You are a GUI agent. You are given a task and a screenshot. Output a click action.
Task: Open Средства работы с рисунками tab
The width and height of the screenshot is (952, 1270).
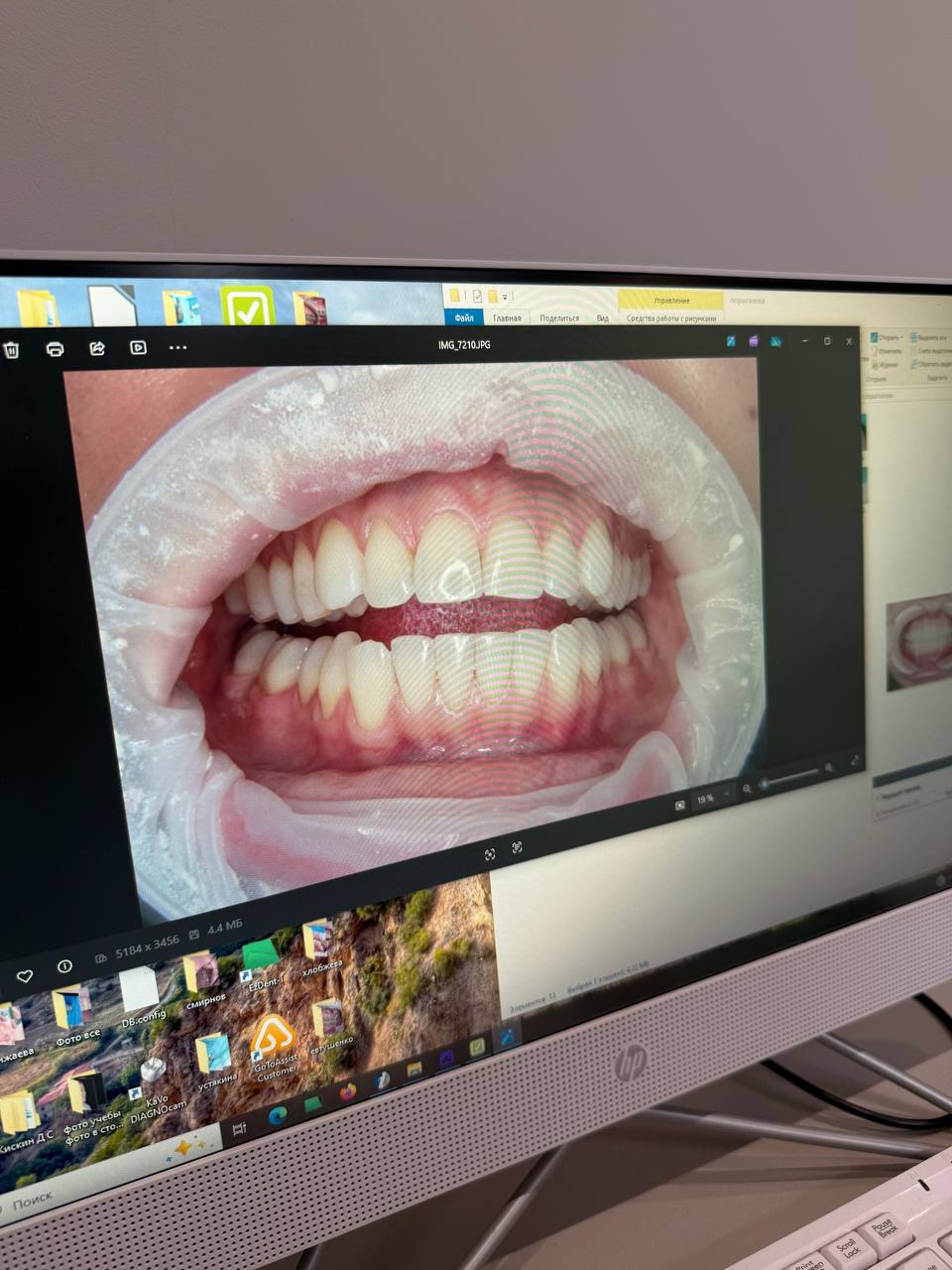pos(671,318)
